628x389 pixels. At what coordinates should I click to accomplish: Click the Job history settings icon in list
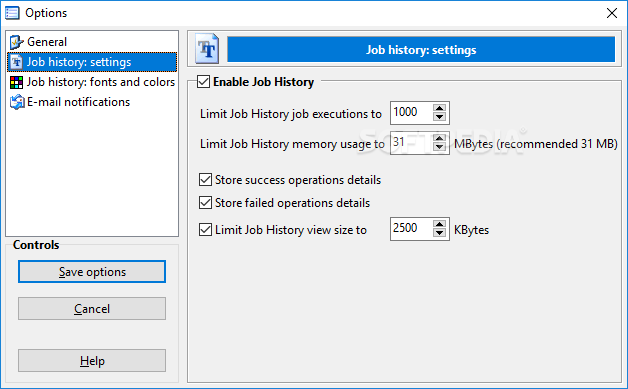tap(16, 62)
